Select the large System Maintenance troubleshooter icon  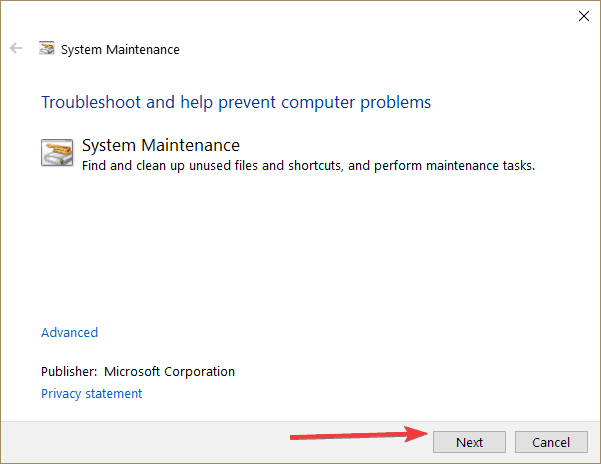[57, 152]
